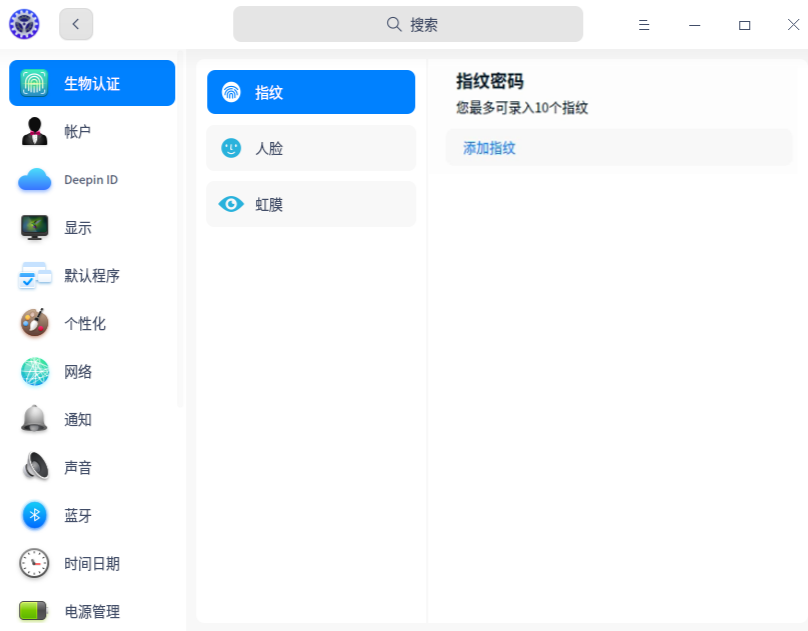Open the 帐户 settings in the sidebar
Image resolution: width=808 pixels, height=631 pixels.
tap(90, 131)
